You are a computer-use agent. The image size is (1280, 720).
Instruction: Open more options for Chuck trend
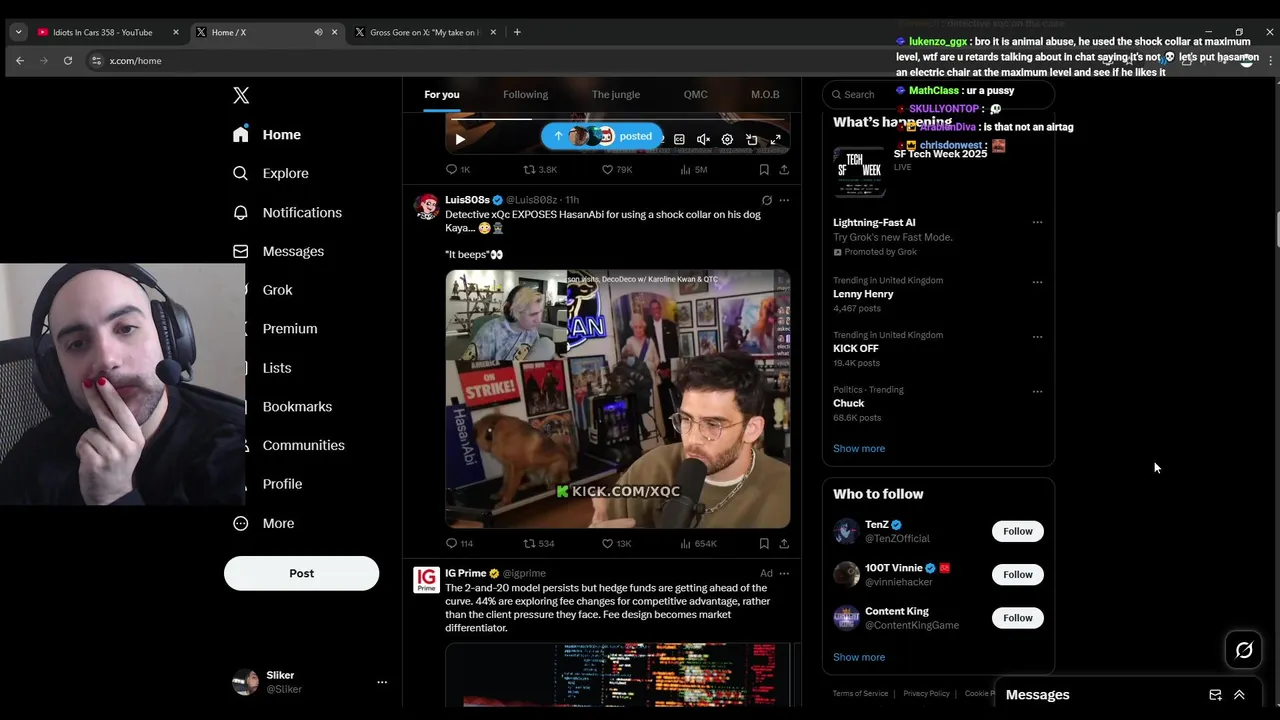pyautogui.click(x=1037, y=392)
